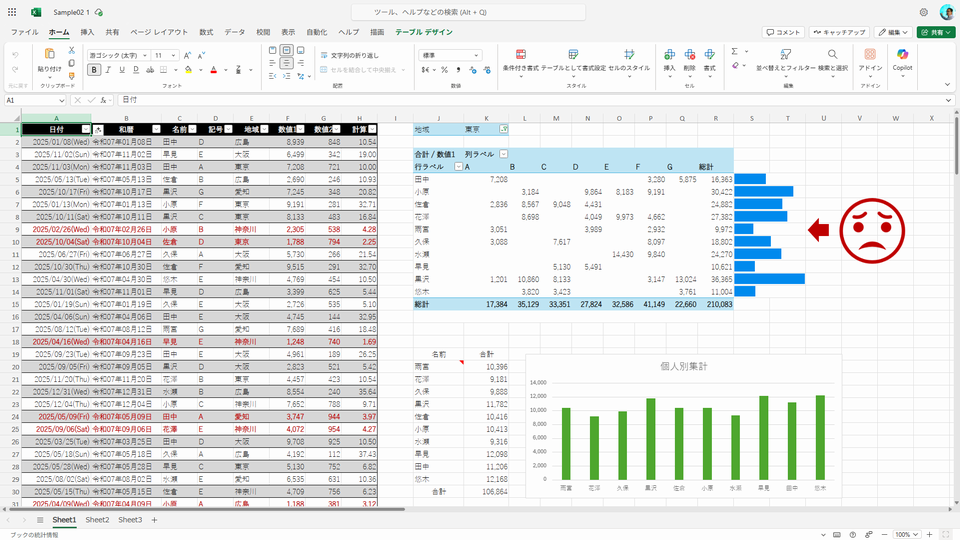Toggle italic text formatting
Viewport: 960px width, 540px height.
point(109,70)
